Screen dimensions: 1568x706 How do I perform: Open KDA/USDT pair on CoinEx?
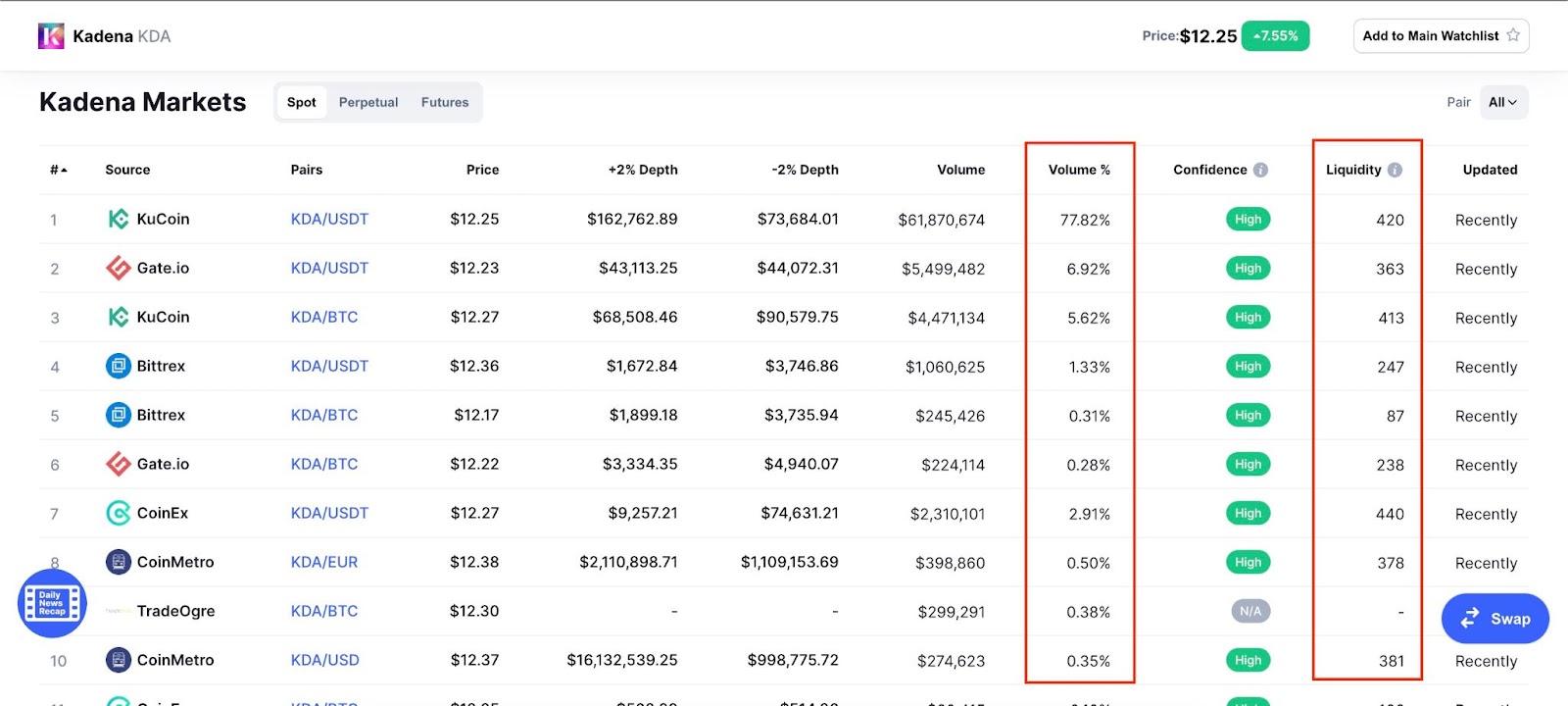(329, 513)
